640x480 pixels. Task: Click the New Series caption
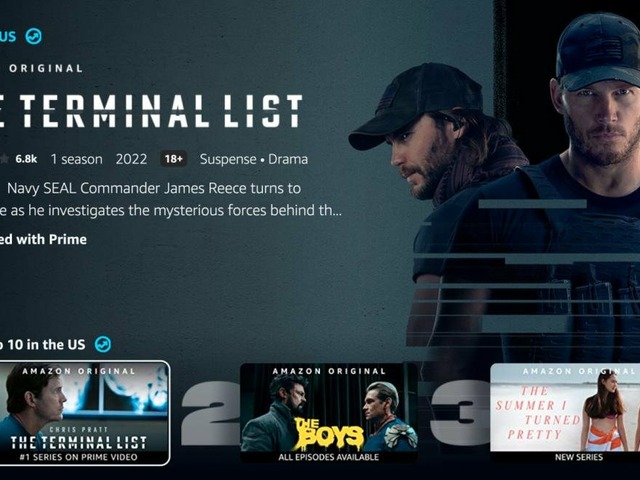coord(579,457)
